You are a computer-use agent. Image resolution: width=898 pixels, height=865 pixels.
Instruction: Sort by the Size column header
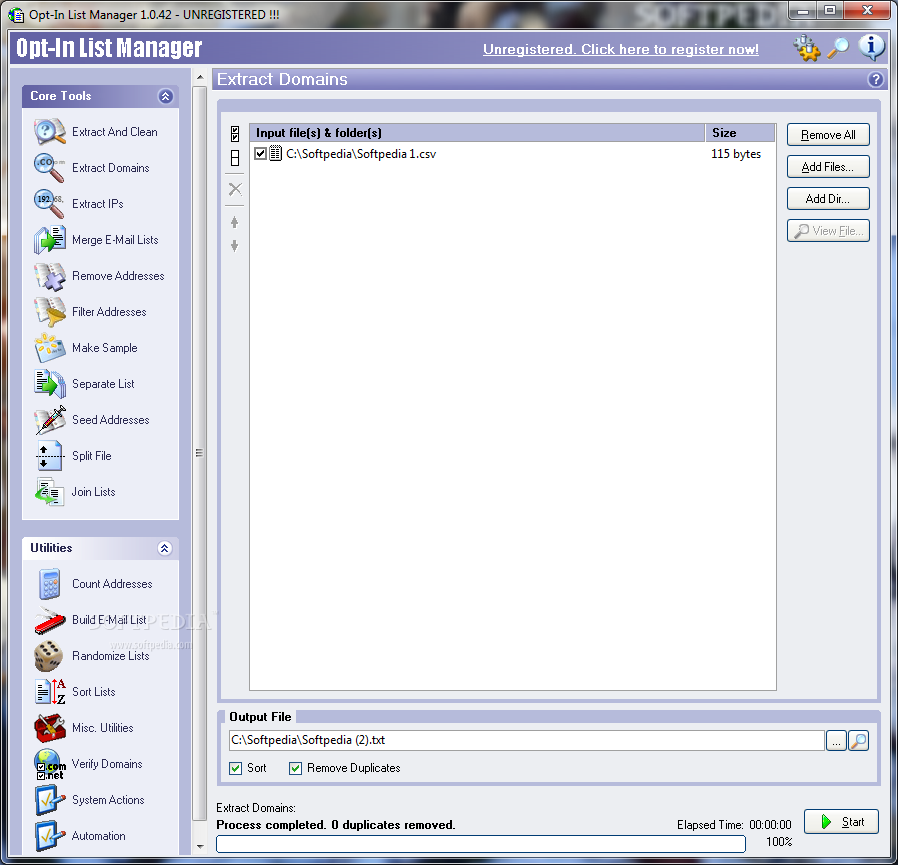[740, 133]
